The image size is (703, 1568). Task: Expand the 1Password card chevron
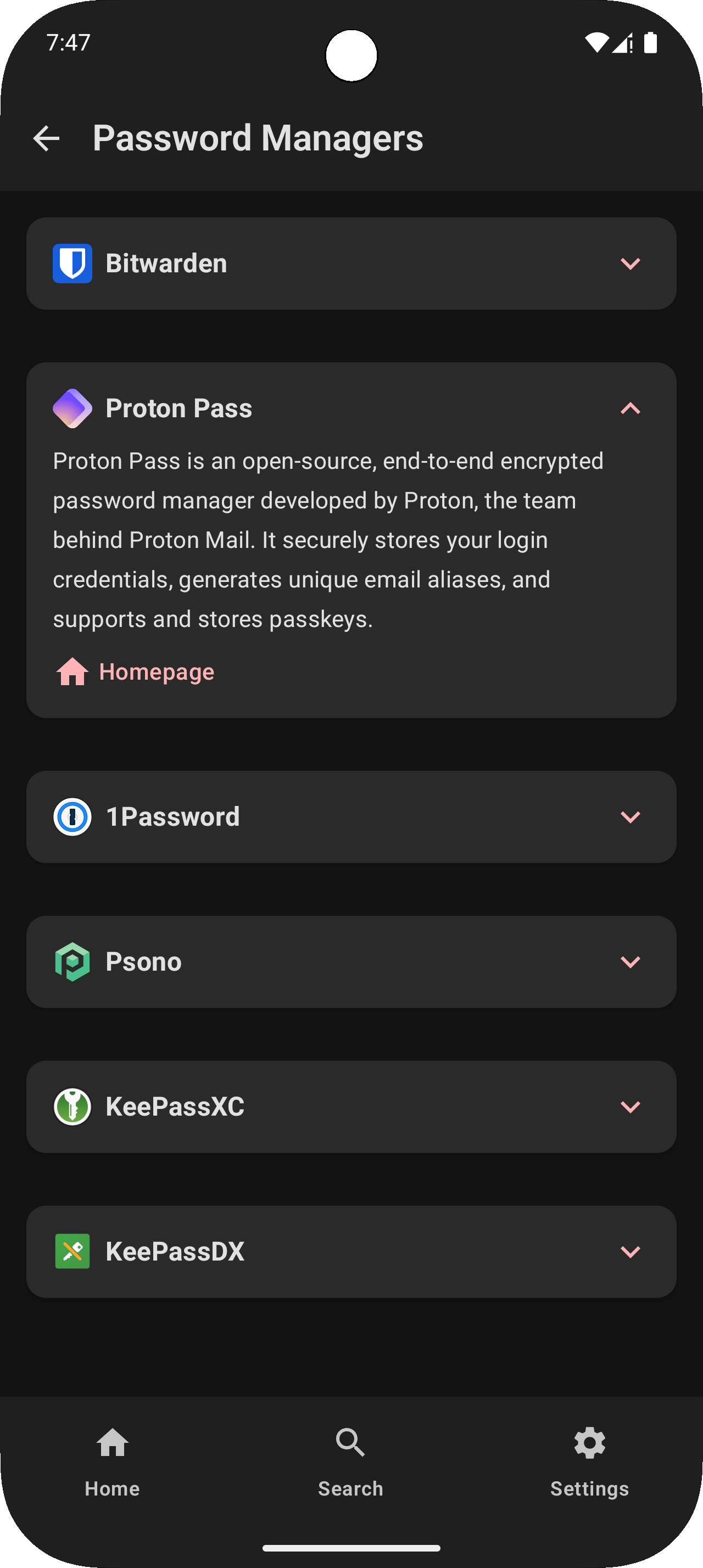point(631,817)
